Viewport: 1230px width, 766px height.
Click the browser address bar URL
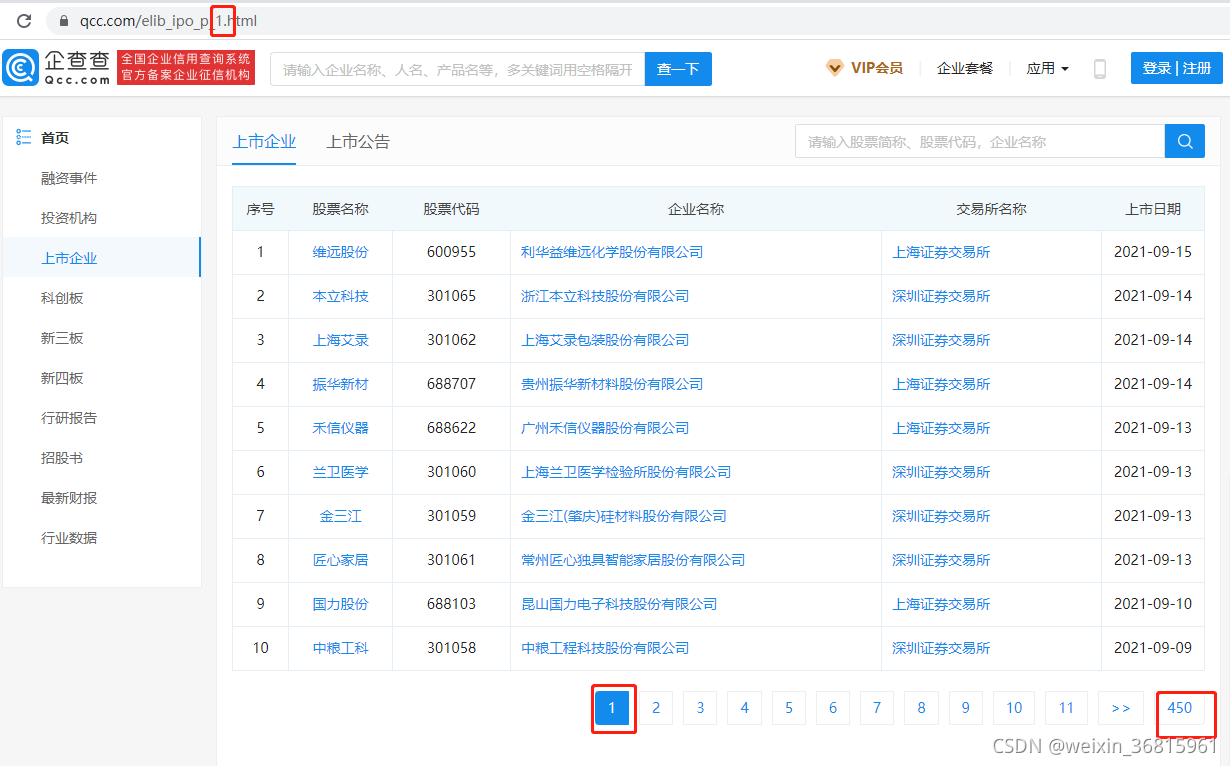point(168,20)
